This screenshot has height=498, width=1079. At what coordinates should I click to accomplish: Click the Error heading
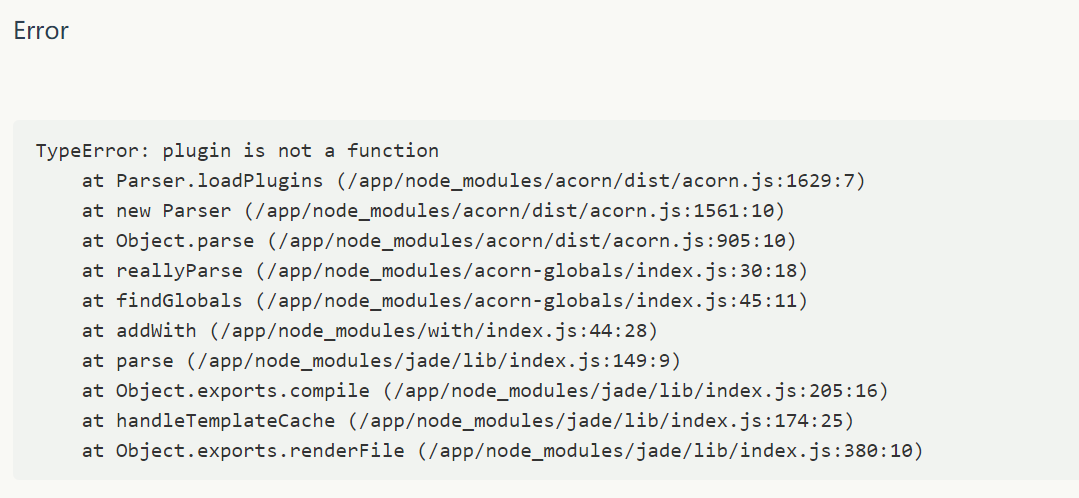(x=41, y=31)
